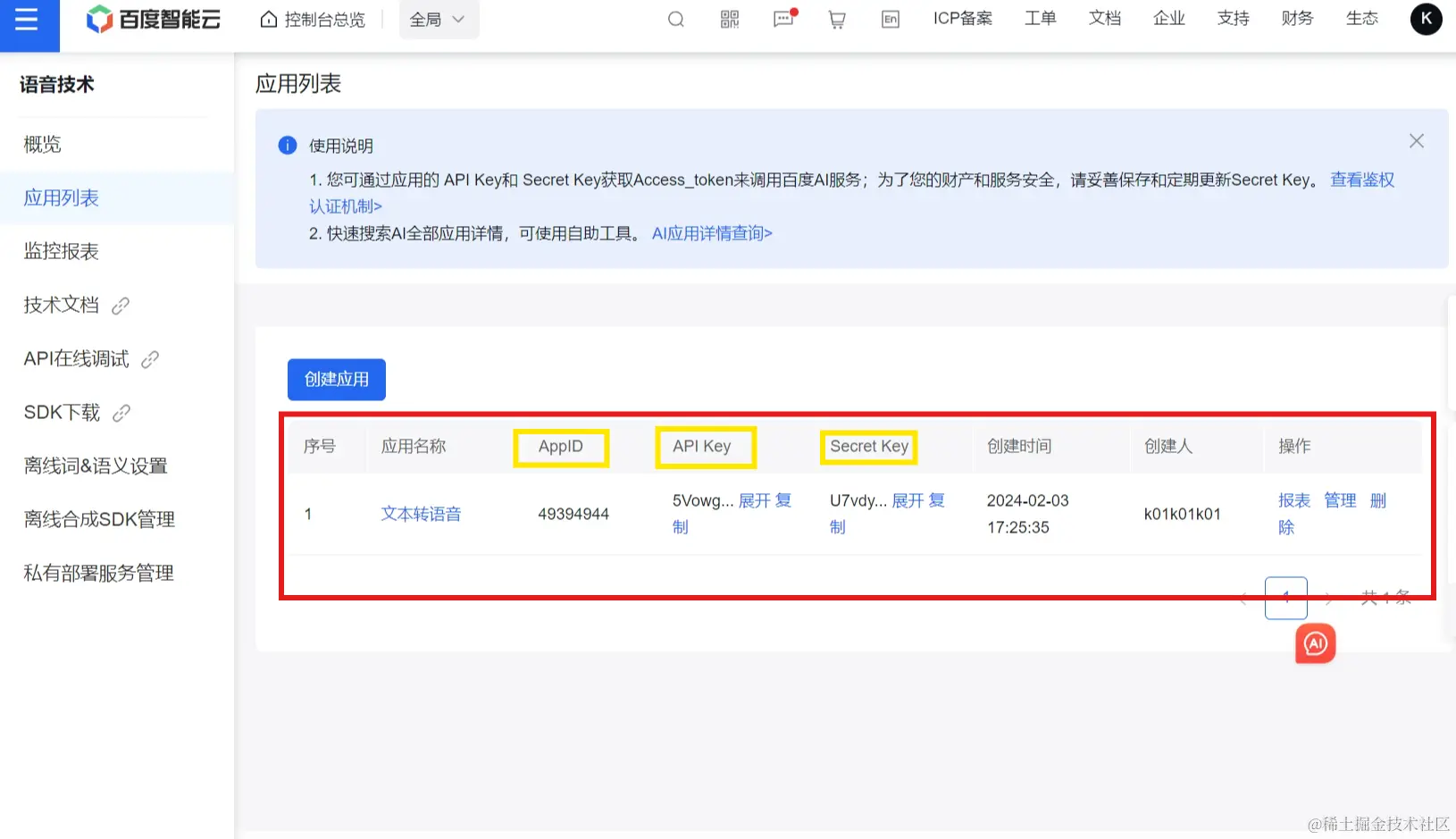Click the link icon beside API在线调试
Screen dimensions: 1456x839
pyautogui.click(x=150, y=360)
